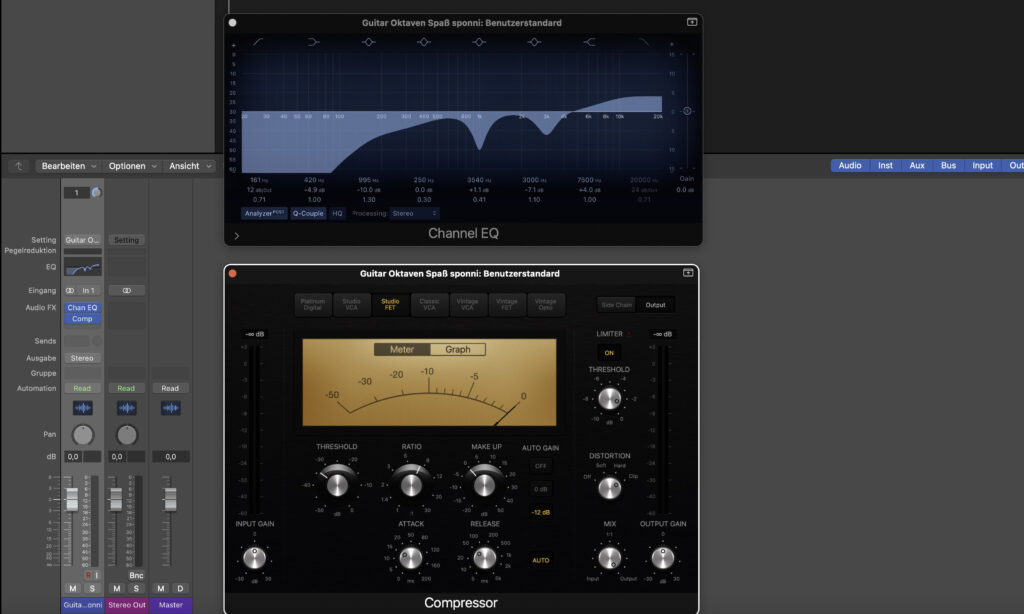Select the Platinum Digital compressor model
The height and width of the screenshot is (614, 1024).
point(313,304)
